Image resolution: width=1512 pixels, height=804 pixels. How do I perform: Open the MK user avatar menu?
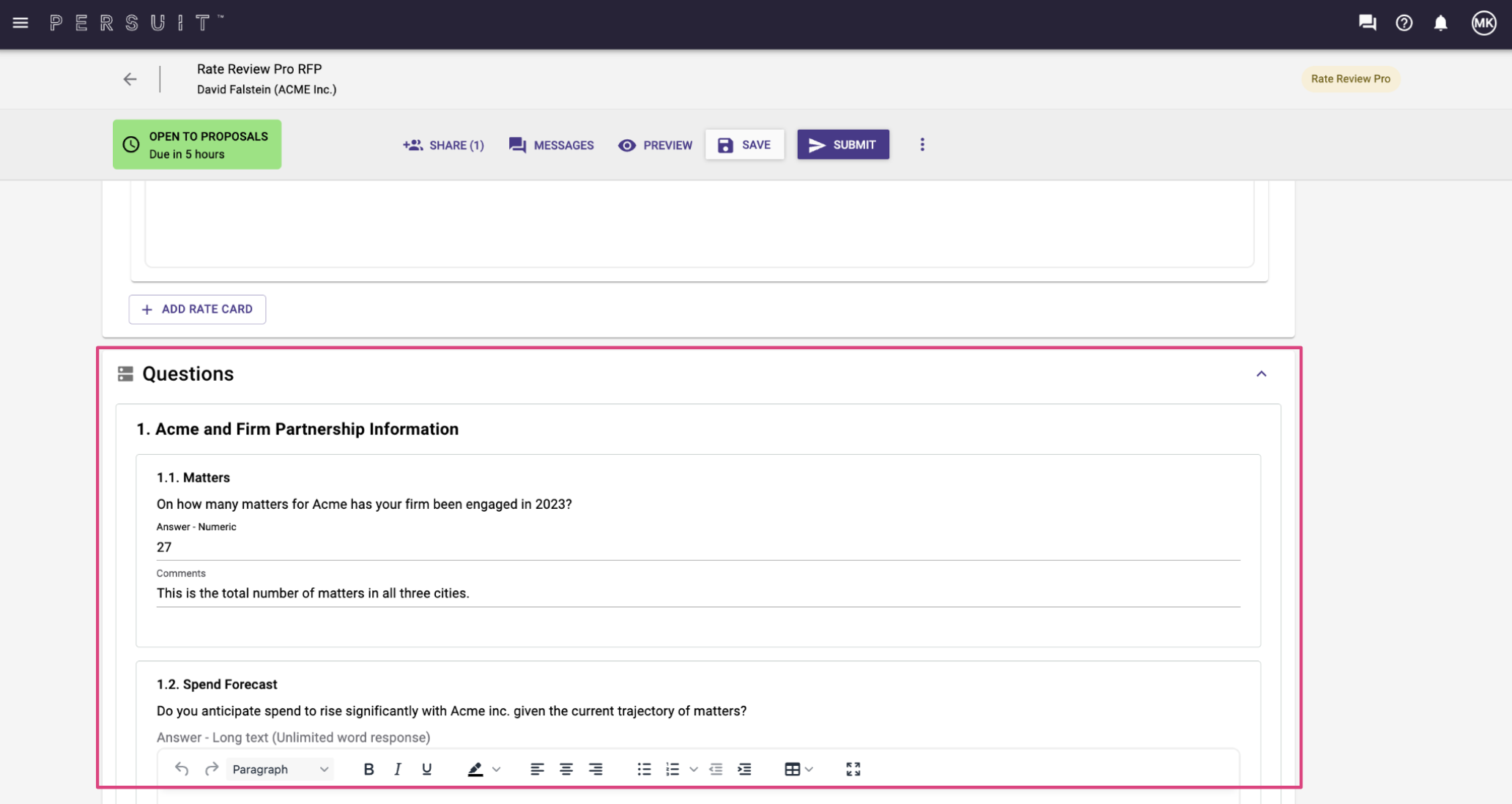click(1483, 23)
